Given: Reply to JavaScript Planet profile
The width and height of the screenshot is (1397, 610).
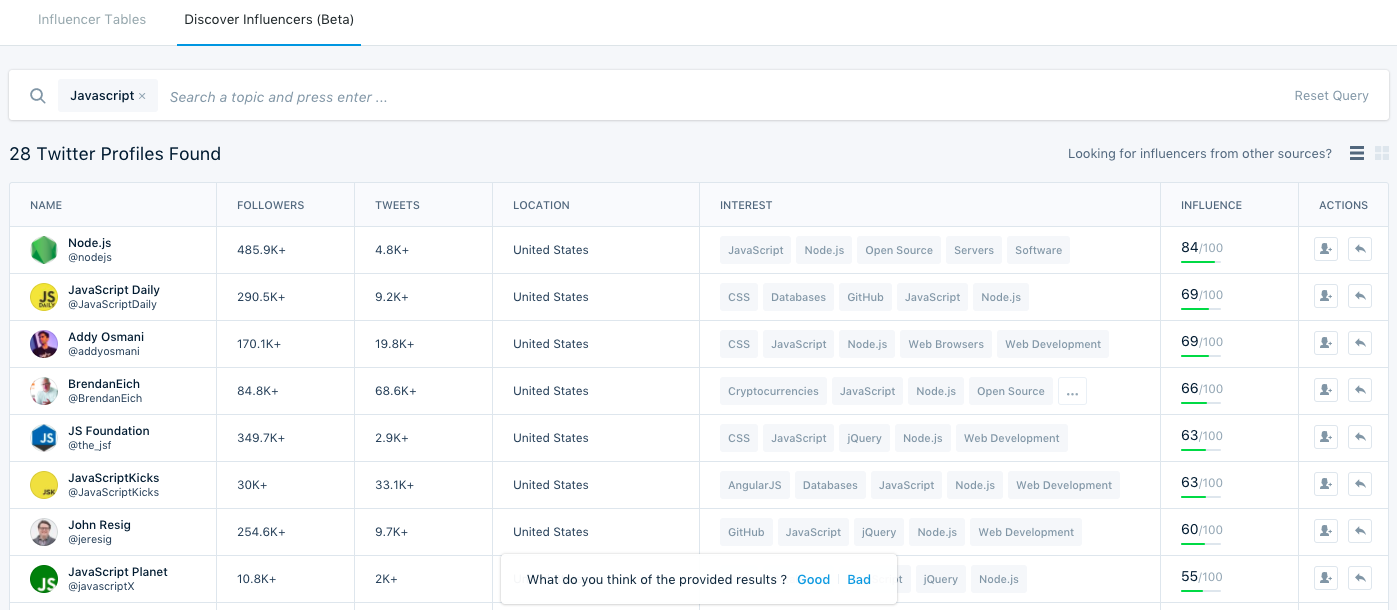Looking at the screenshot, I should coord(1360,578).
